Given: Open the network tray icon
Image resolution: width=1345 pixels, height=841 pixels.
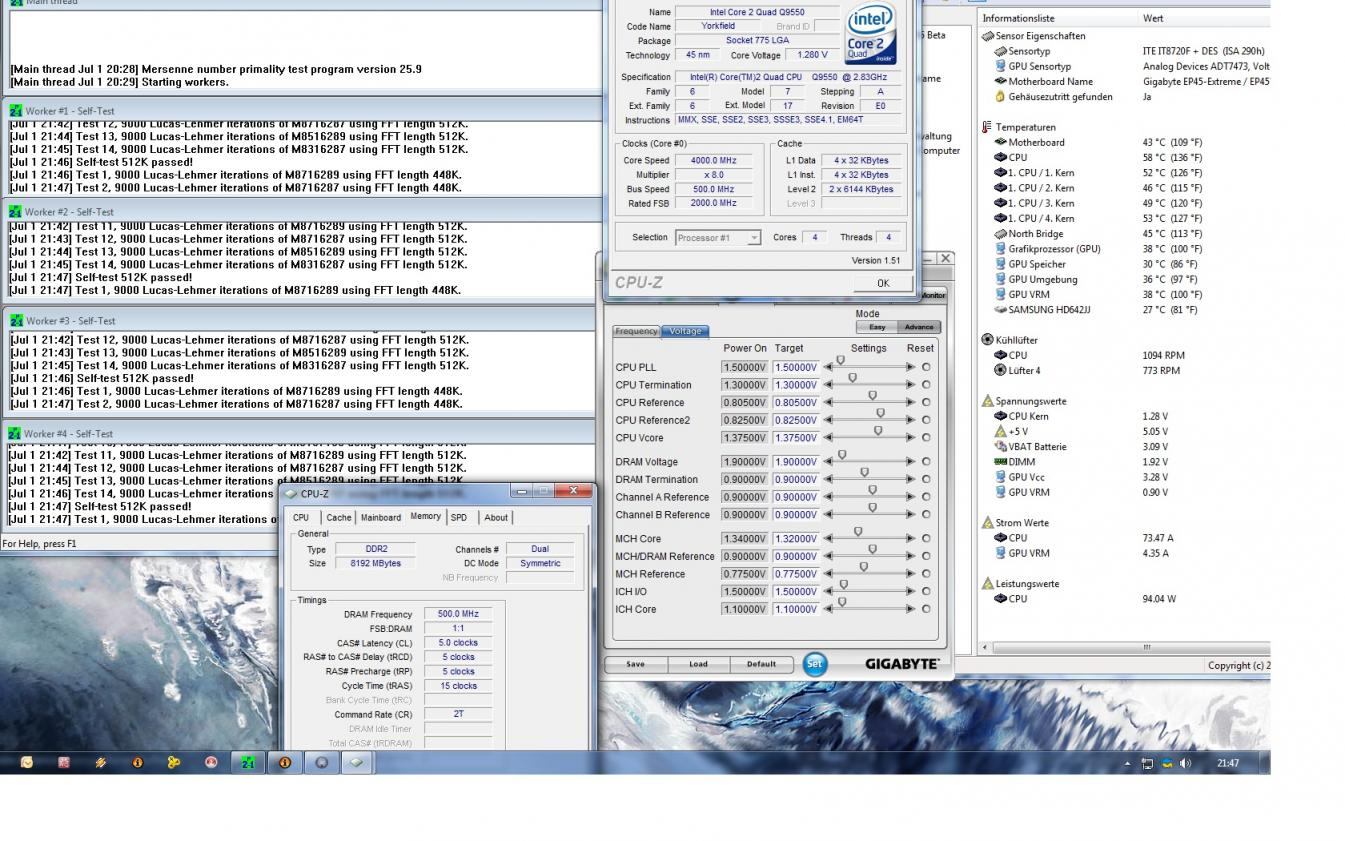Looking at the screenshot, I should coord(1147,763).
